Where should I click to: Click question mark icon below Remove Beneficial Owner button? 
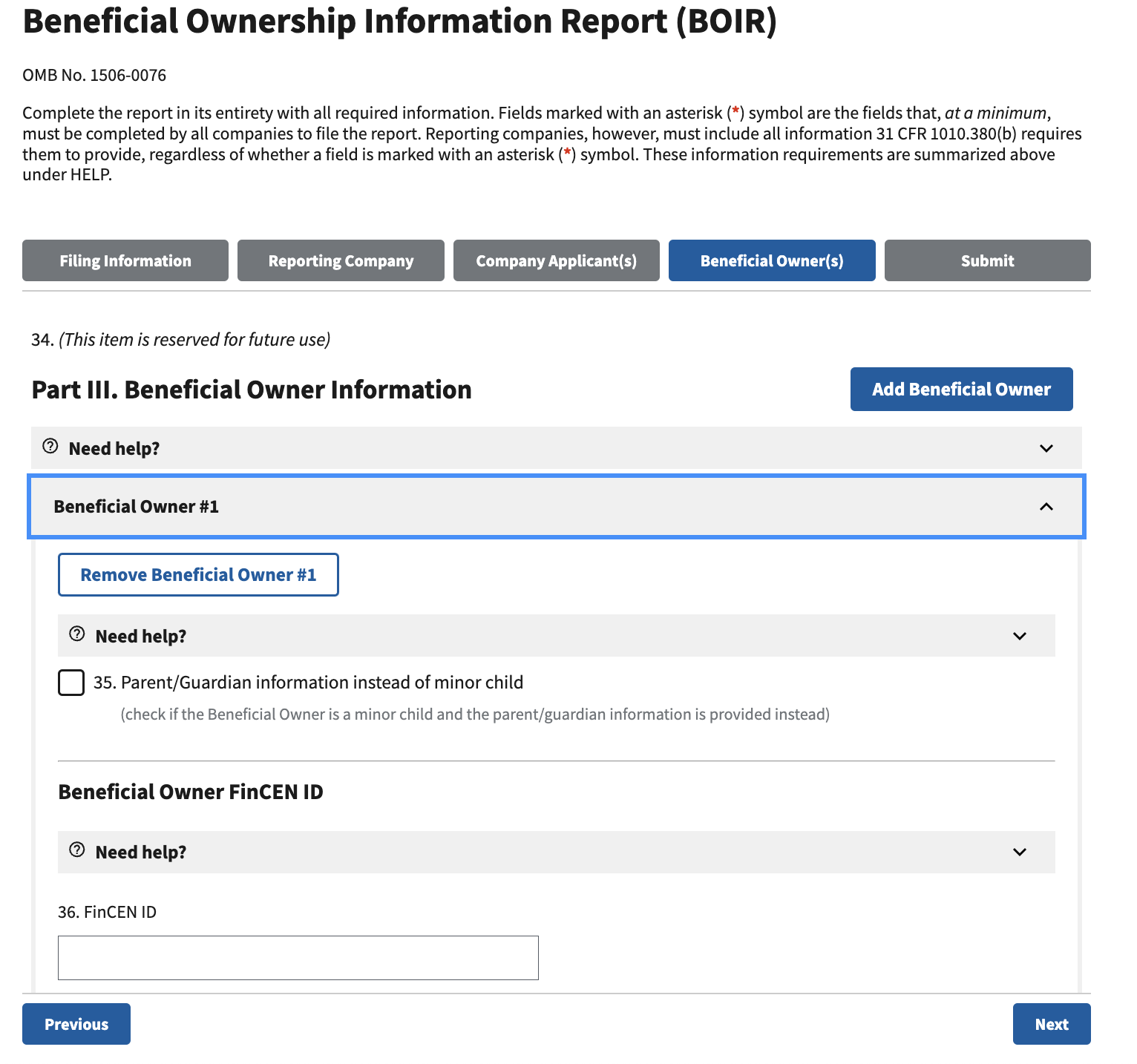coord(77,634)
